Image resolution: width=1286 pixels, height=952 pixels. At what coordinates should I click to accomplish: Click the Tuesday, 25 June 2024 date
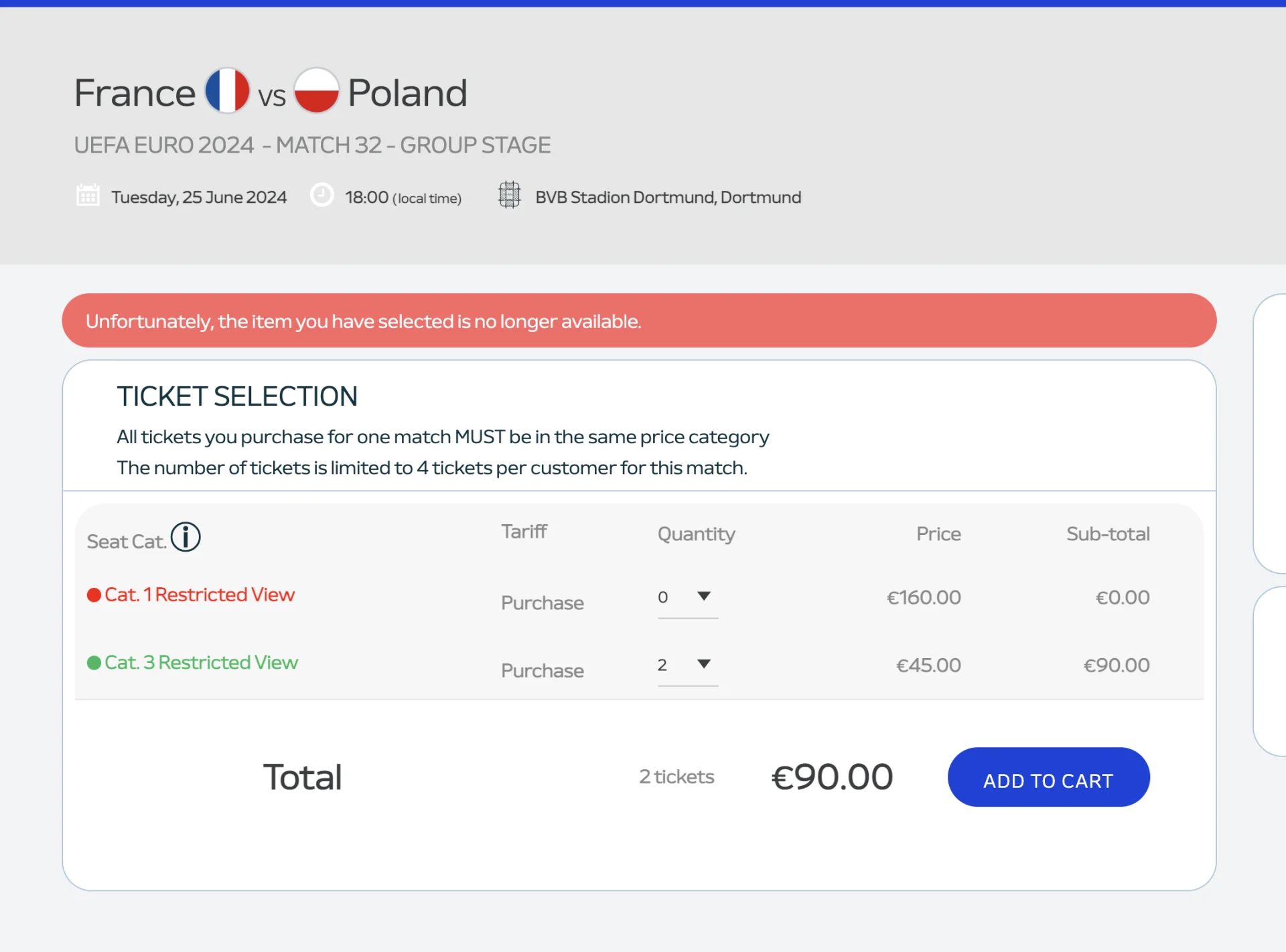[199, 197]
